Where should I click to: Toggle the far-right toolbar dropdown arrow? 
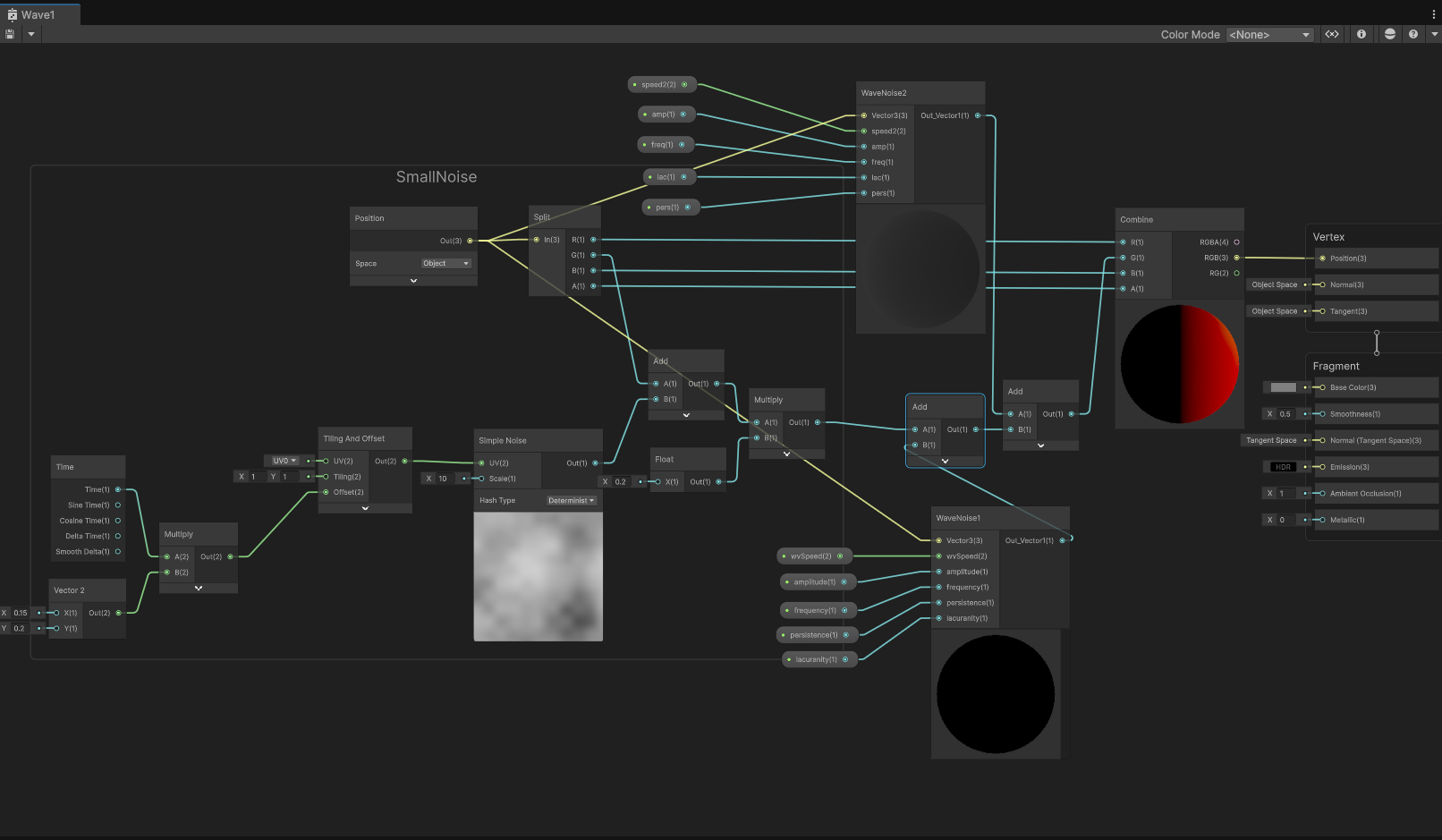tap(1436, 34)
